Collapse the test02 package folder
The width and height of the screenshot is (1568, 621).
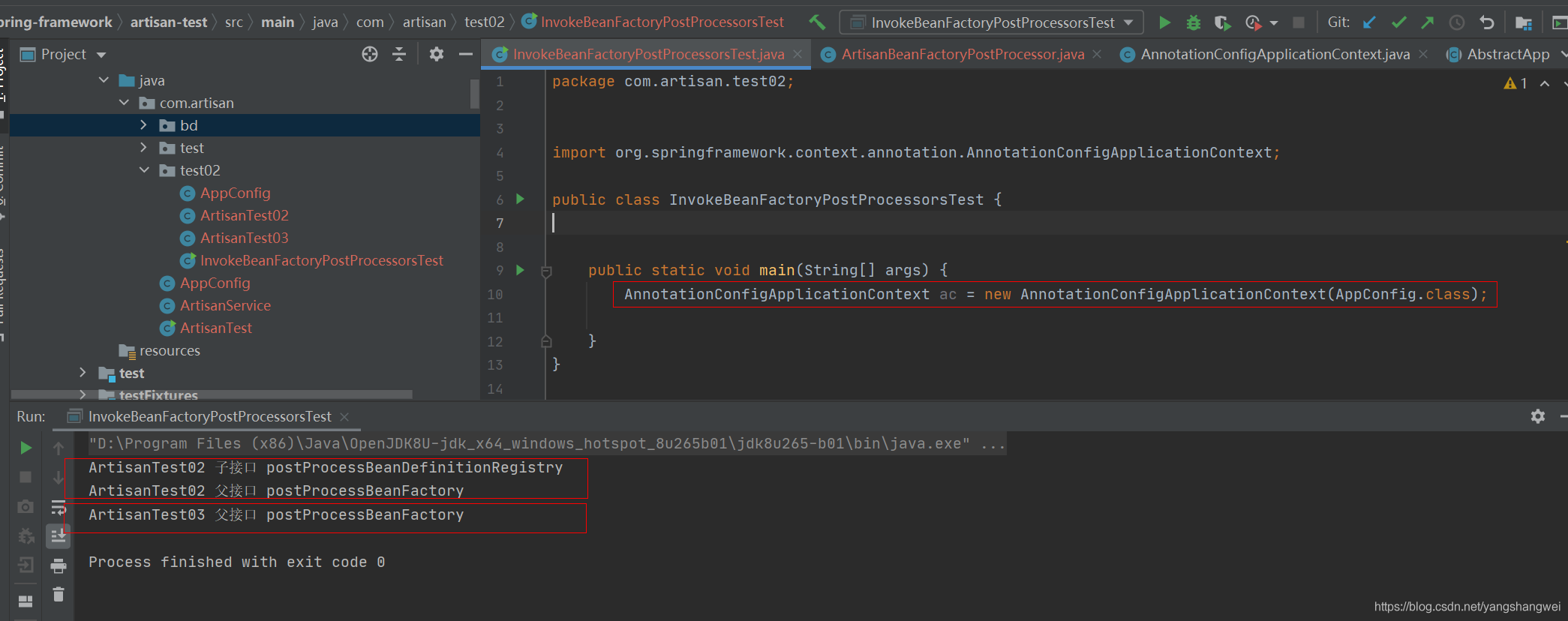coord(144,170)
